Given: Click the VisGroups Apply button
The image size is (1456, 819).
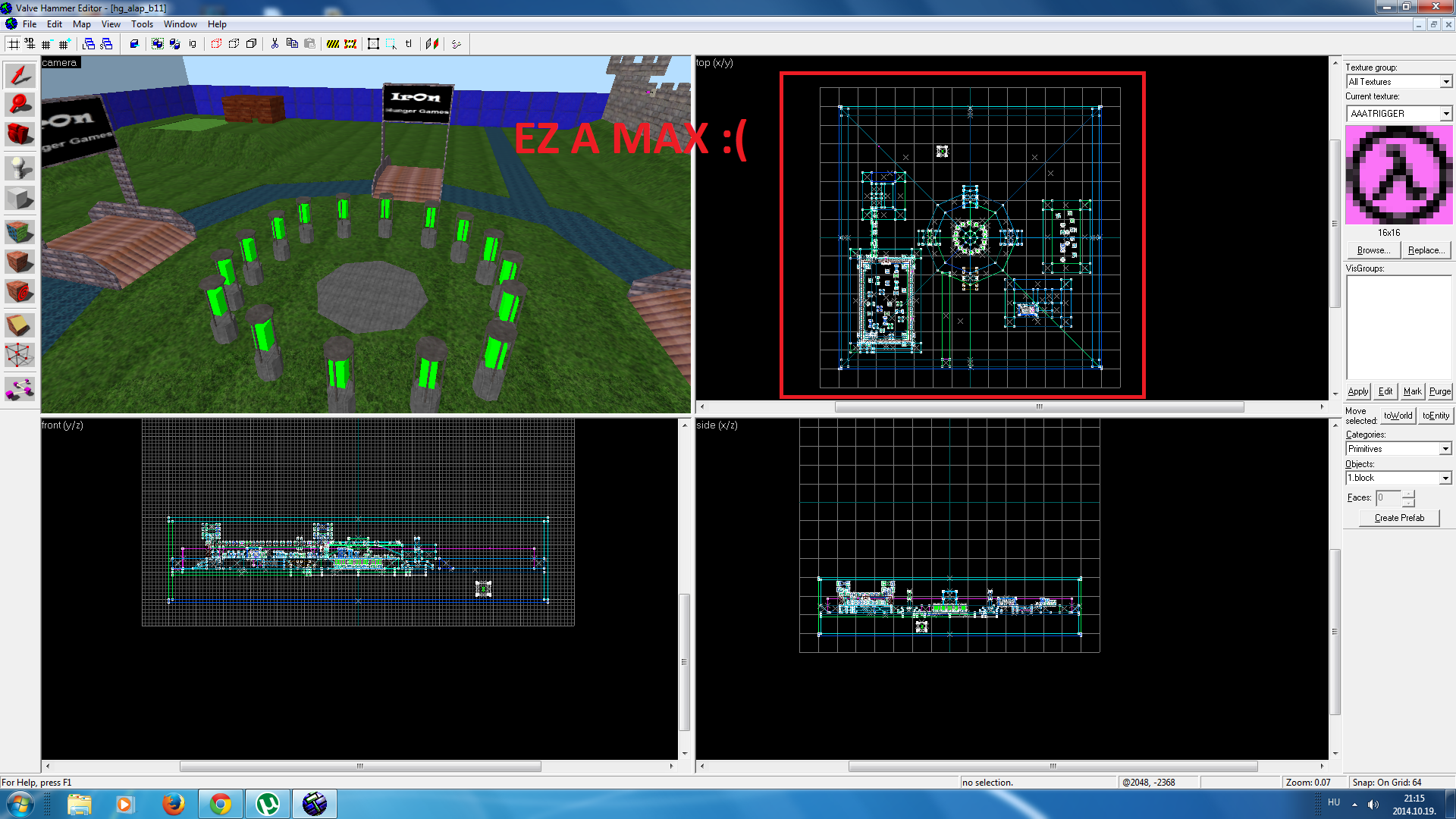Looking at the screenshot, I should (1358, 391).
